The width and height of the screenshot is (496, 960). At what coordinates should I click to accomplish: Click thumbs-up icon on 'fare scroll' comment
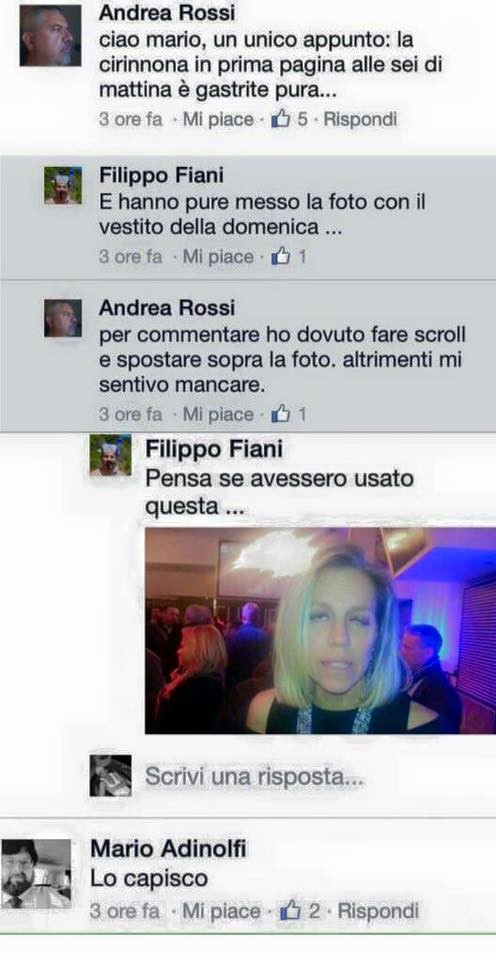(x=280, y=414)
